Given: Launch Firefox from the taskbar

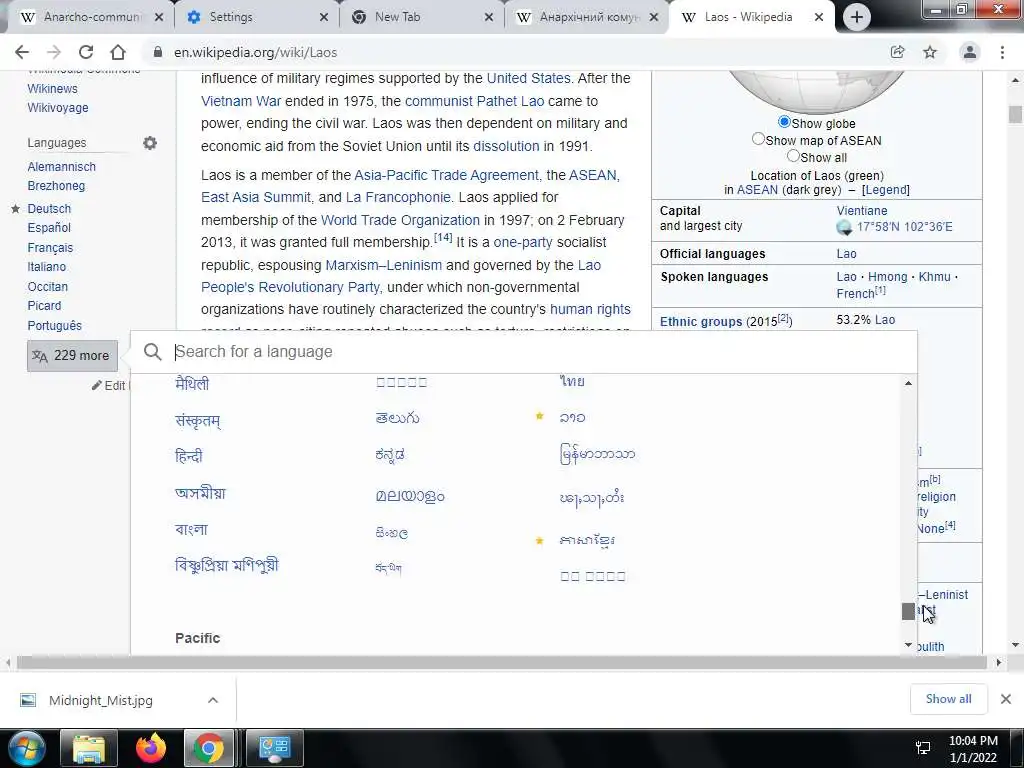Looking at the screenshot, I should (x=151, y=748).
